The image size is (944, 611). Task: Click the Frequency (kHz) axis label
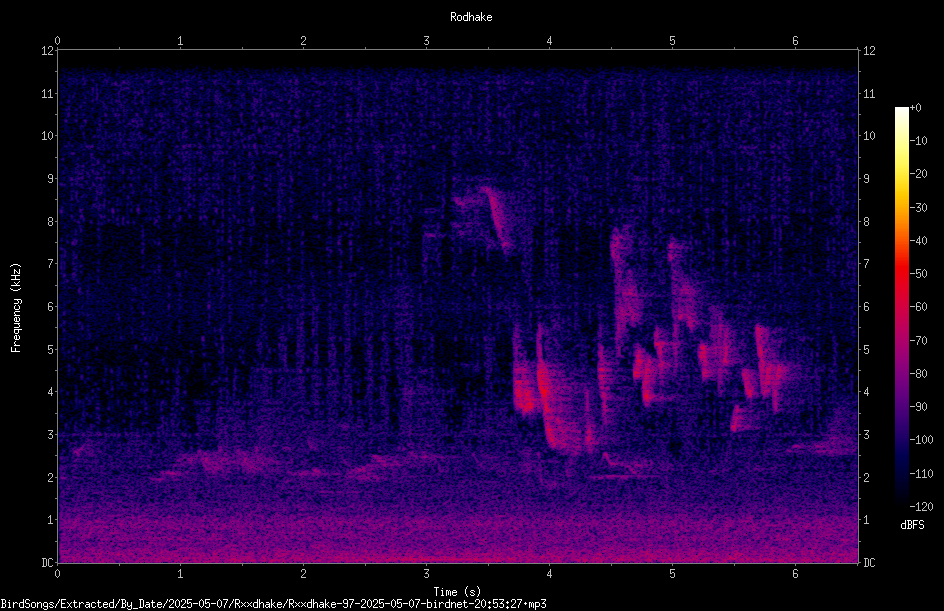16,308
